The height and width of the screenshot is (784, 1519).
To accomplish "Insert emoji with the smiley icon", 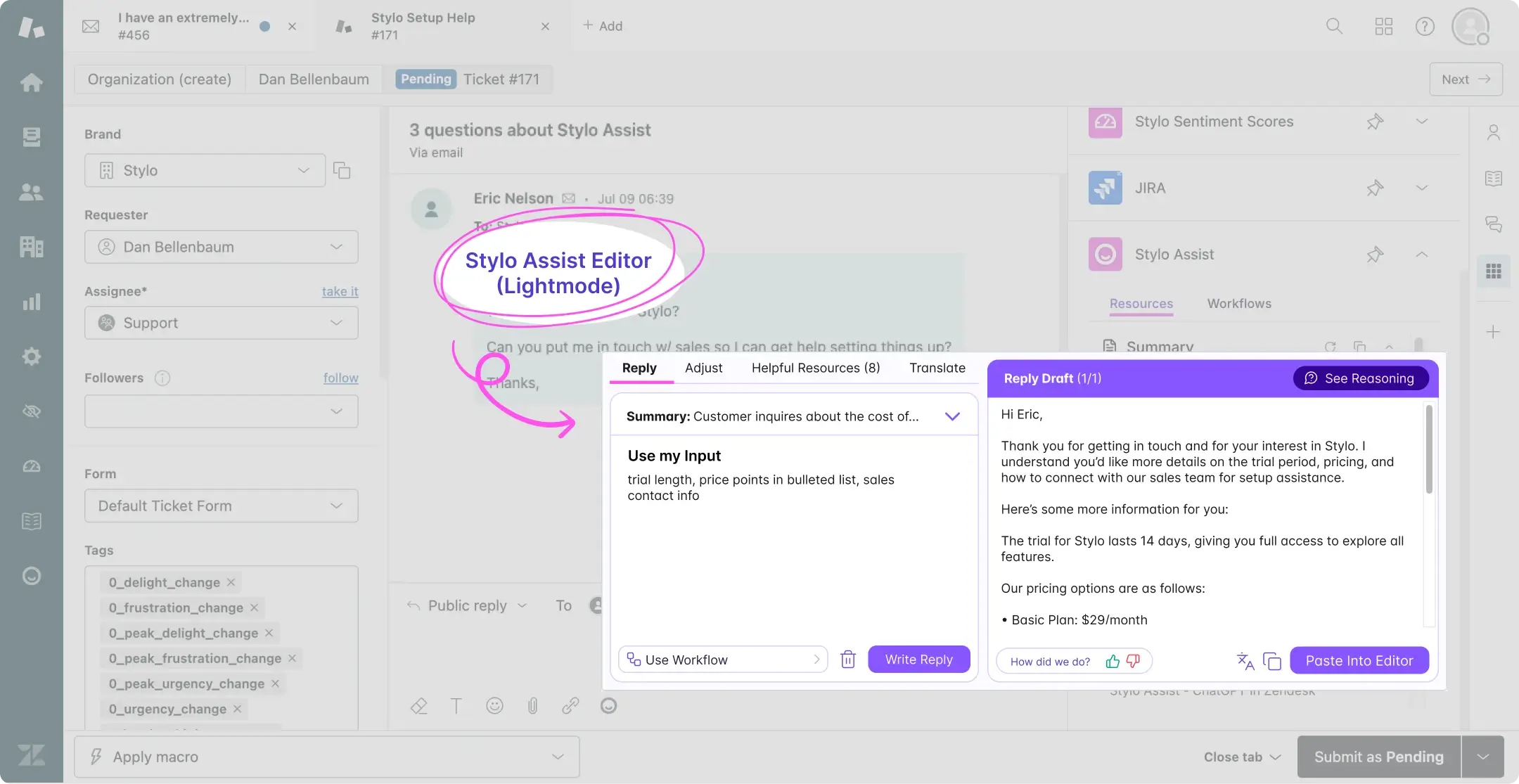I will coord(494,705).
